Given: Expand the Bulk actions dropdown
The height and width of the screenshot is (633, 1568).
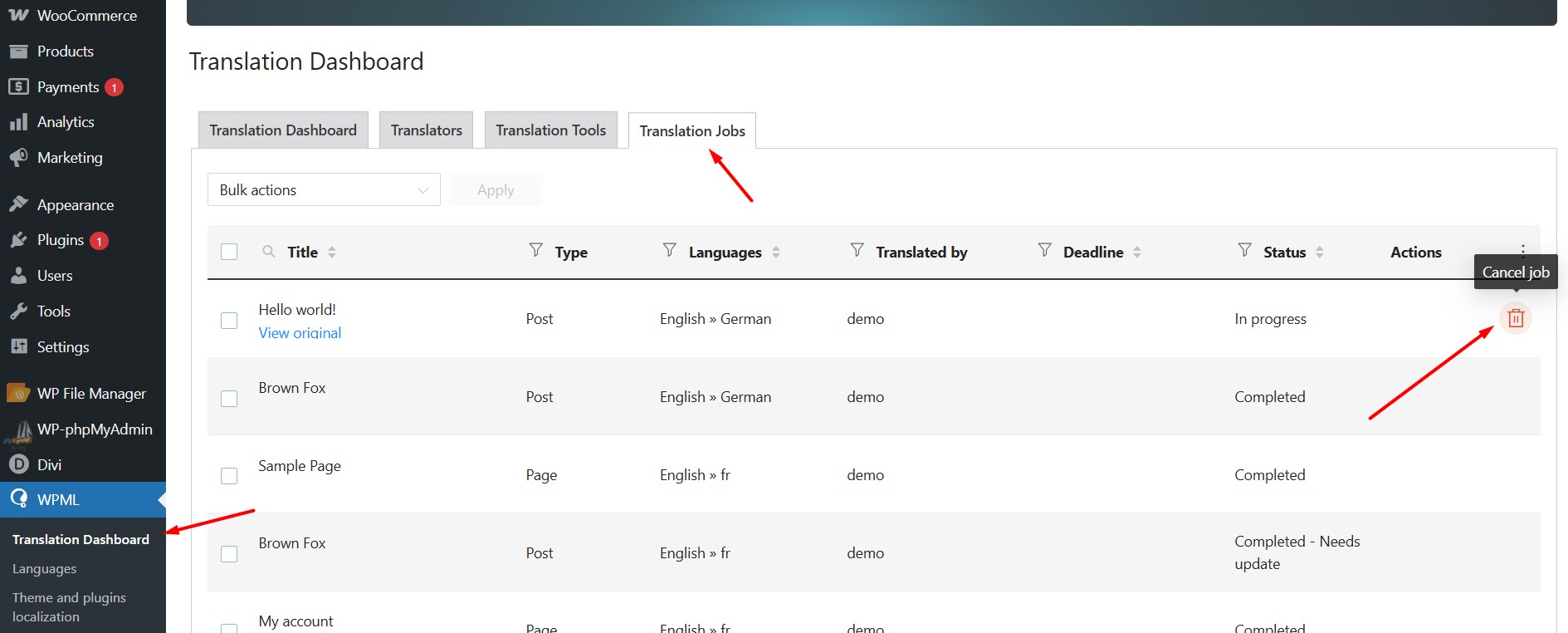Looking at the screenshot, I should click(324, 190).
